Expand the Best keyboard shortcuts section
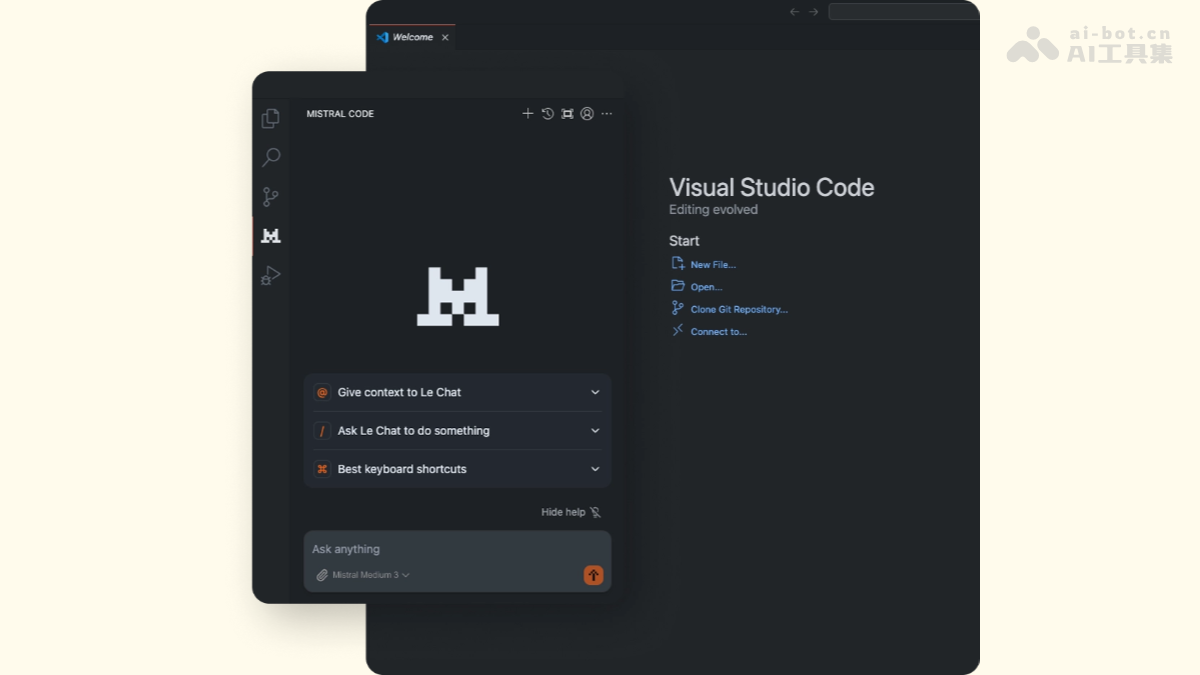1200x675 pixels. coord(457,468)
